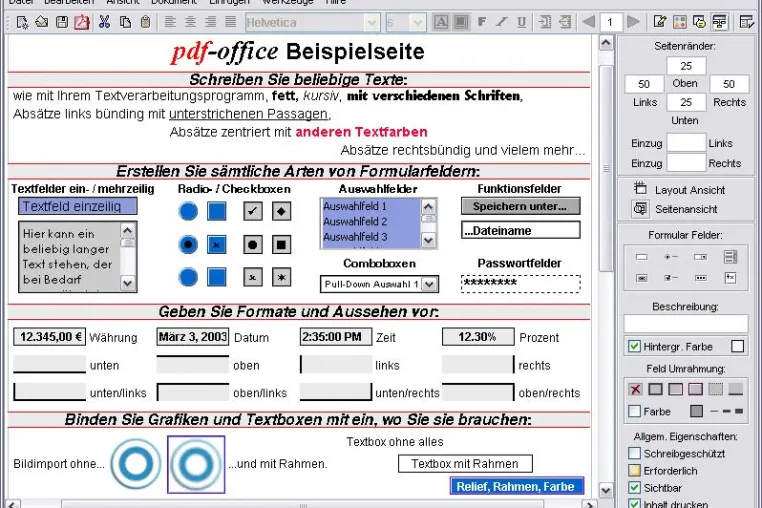Enable the Farbe border color checkbox
The width and height of the screenshot is (762, 508).
[x=634, y=411]
